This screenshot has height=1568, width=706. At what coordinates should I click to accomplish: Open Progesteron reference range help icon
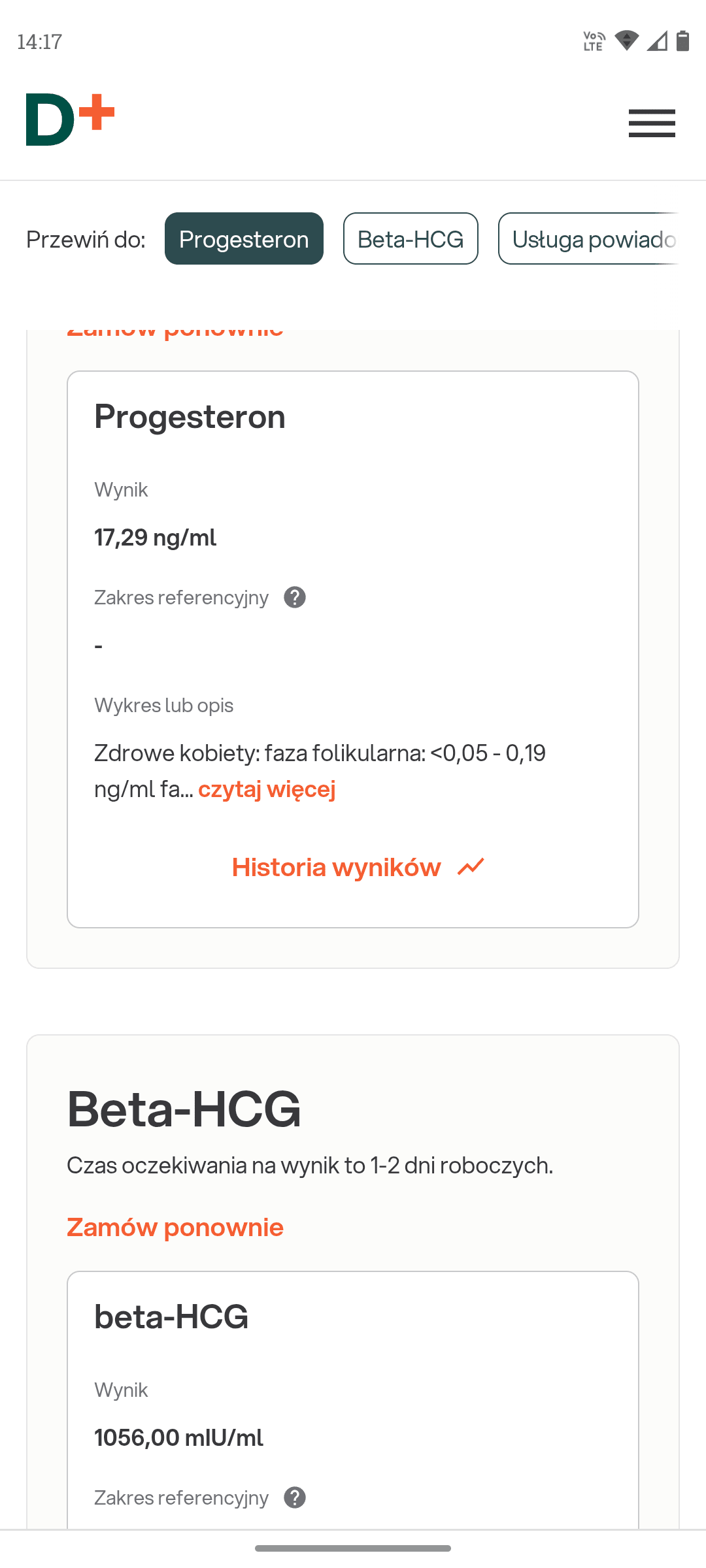click(x=295, y=597)
